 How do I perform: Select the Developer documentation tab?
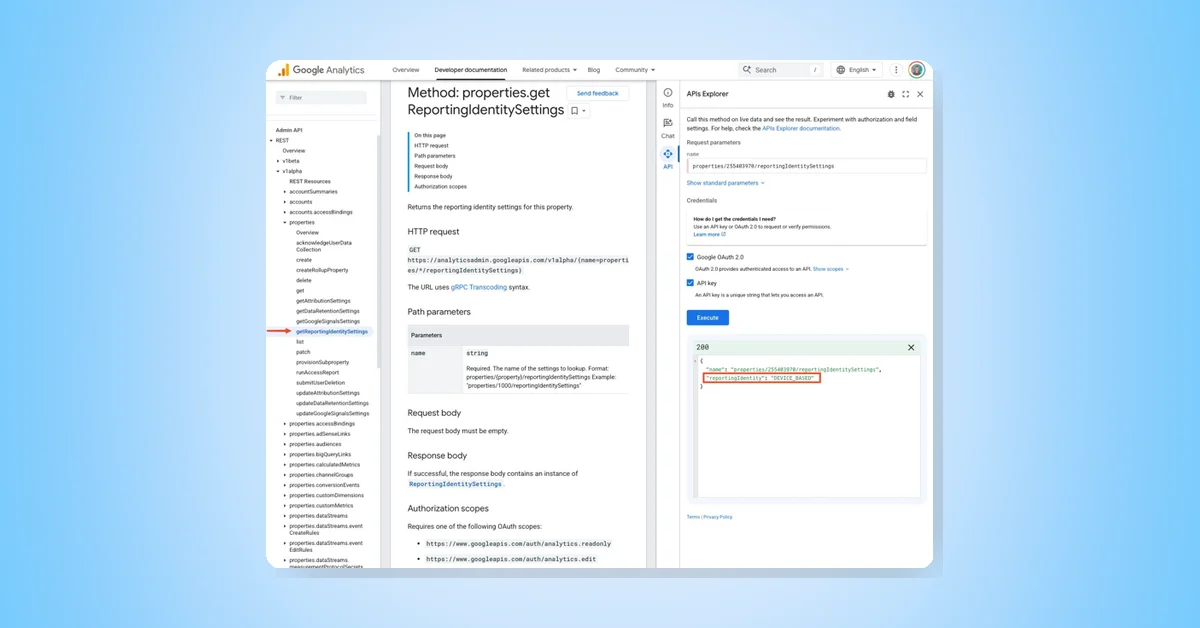coord(471,70)
